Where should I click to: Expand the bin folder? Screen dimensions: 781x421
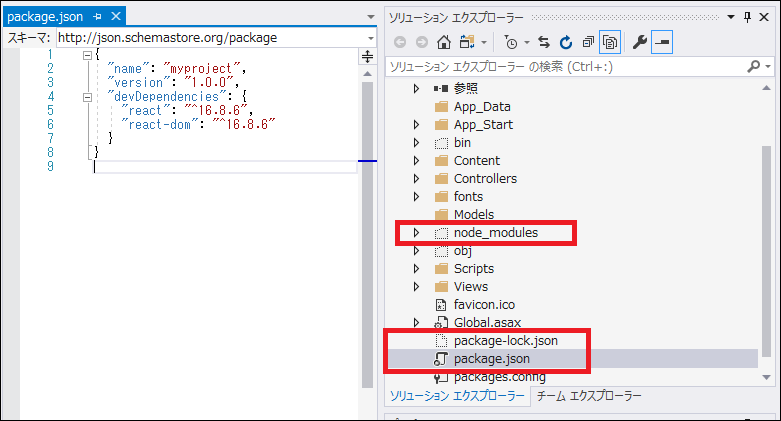click(416, 142)
